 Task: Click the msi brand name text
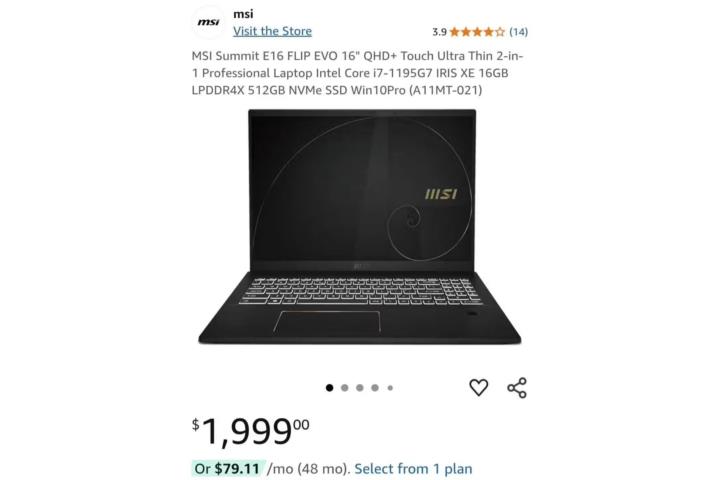click(x=243, y=14)
